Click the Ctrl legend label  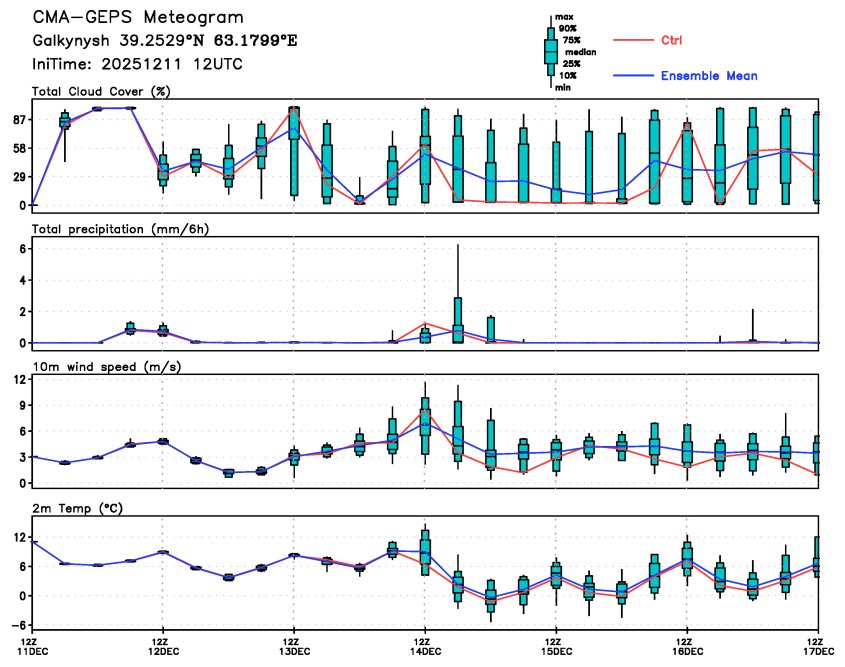[671, 40]
